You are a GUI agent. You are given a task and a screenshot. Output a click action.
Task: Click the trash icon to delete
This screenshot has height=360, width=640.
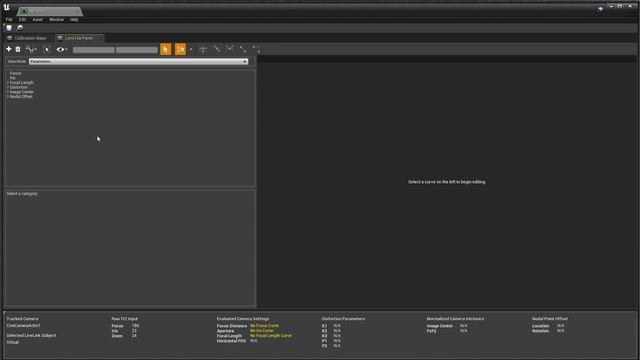(18, 49)
